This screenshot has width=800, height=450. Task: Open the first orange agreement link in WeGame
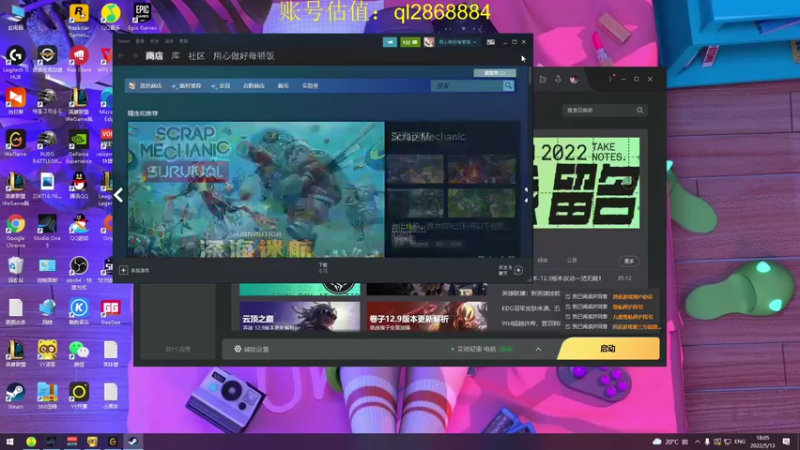(632, 296)
